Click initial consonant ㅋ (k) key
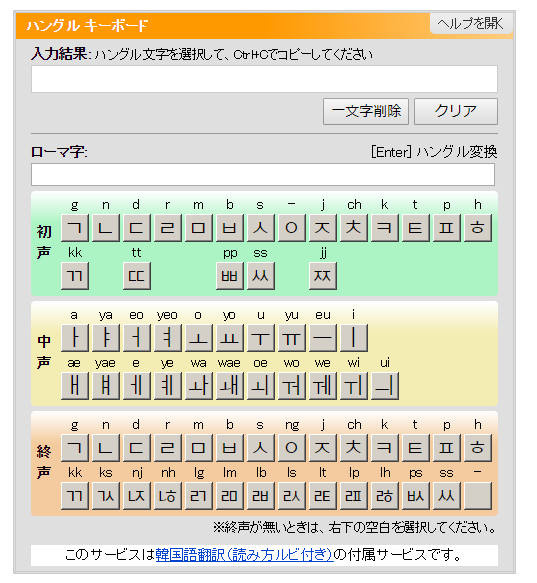This screenshot has height=583, width=537. point(385,228)
